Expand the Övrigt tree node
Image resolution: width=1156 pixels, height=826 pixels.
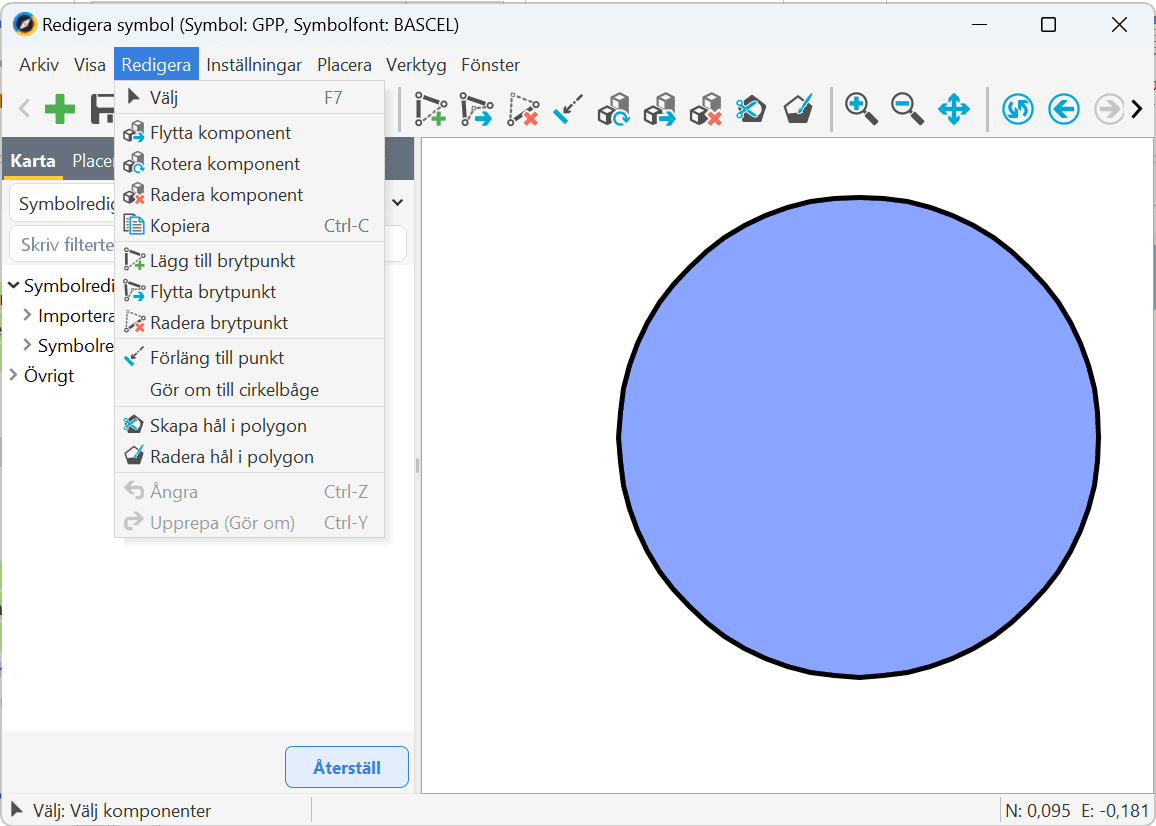point(13,376)
